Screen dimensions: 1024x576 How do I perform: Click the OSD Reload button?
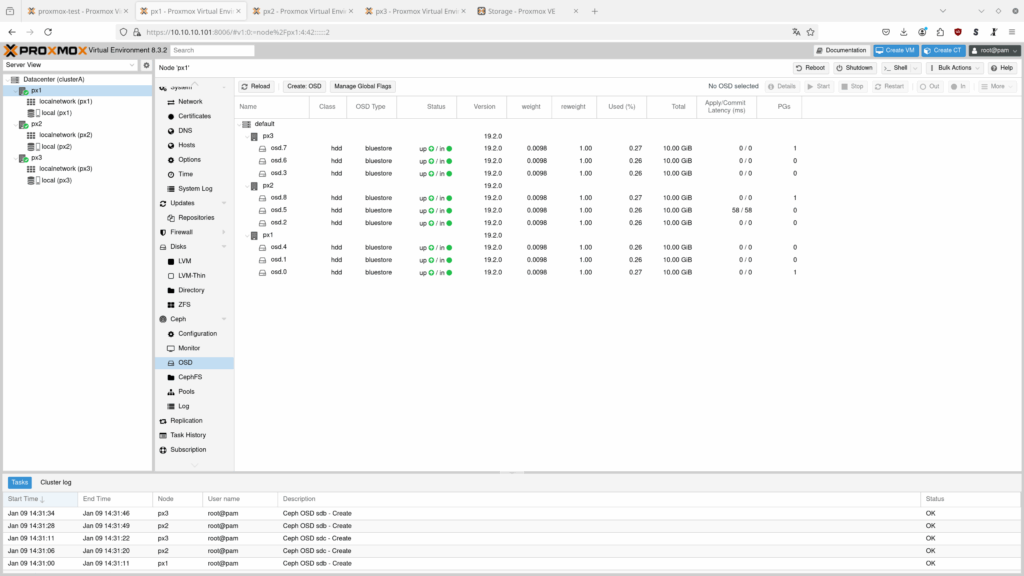[x=255, y=86]
